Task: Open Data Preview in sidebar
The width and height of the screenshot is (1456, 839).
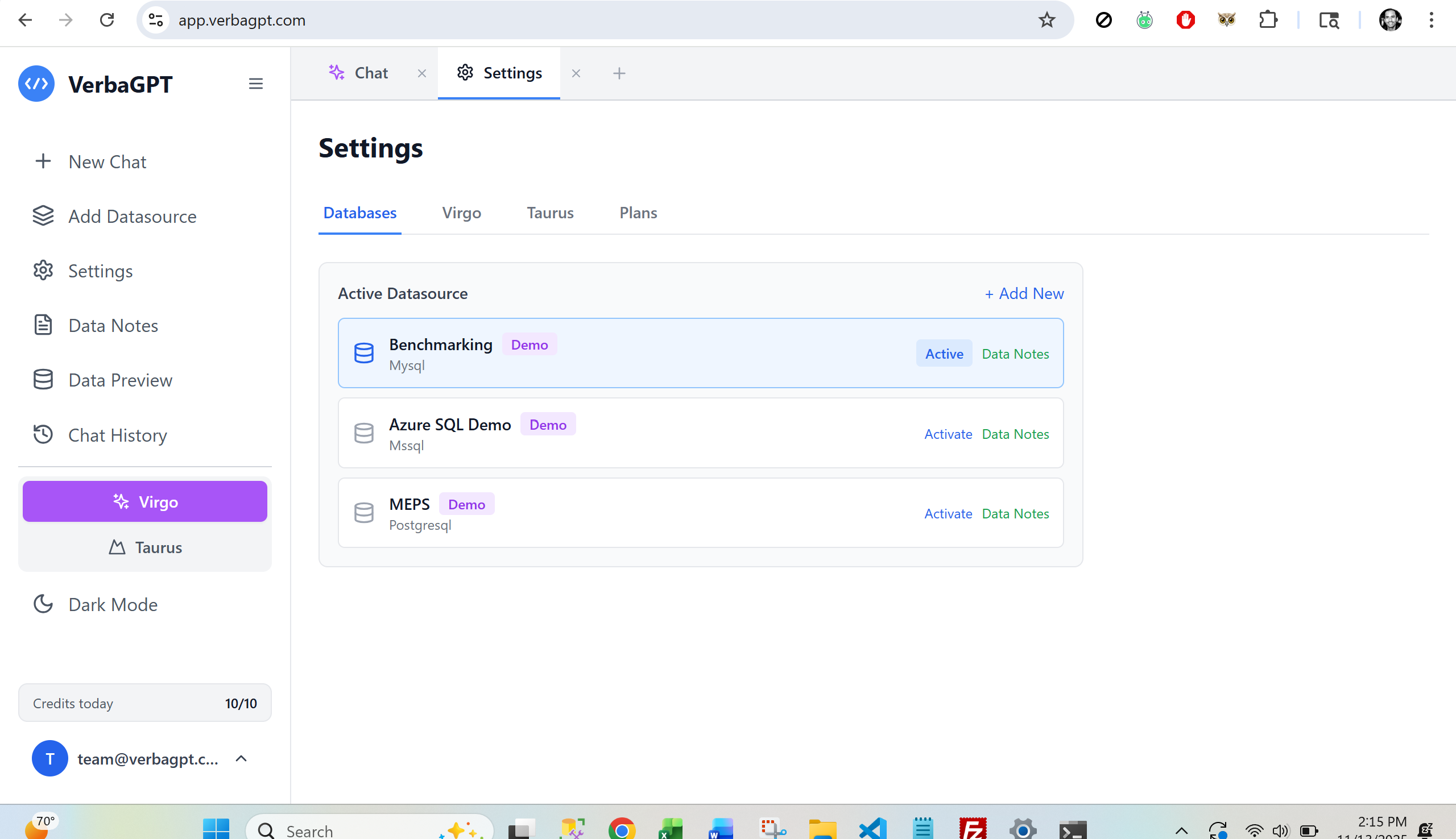Action: (x=120, y=380)
